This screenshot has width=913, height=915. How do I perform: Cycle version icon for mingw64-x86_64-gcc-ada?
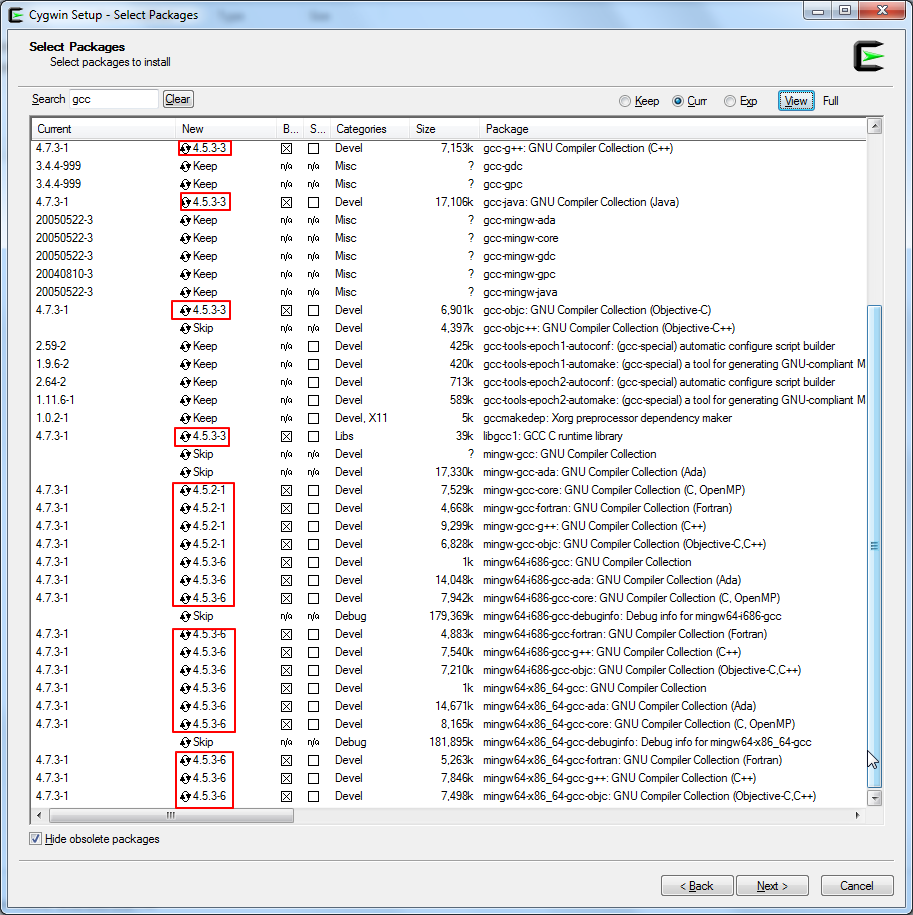(186, 707)
